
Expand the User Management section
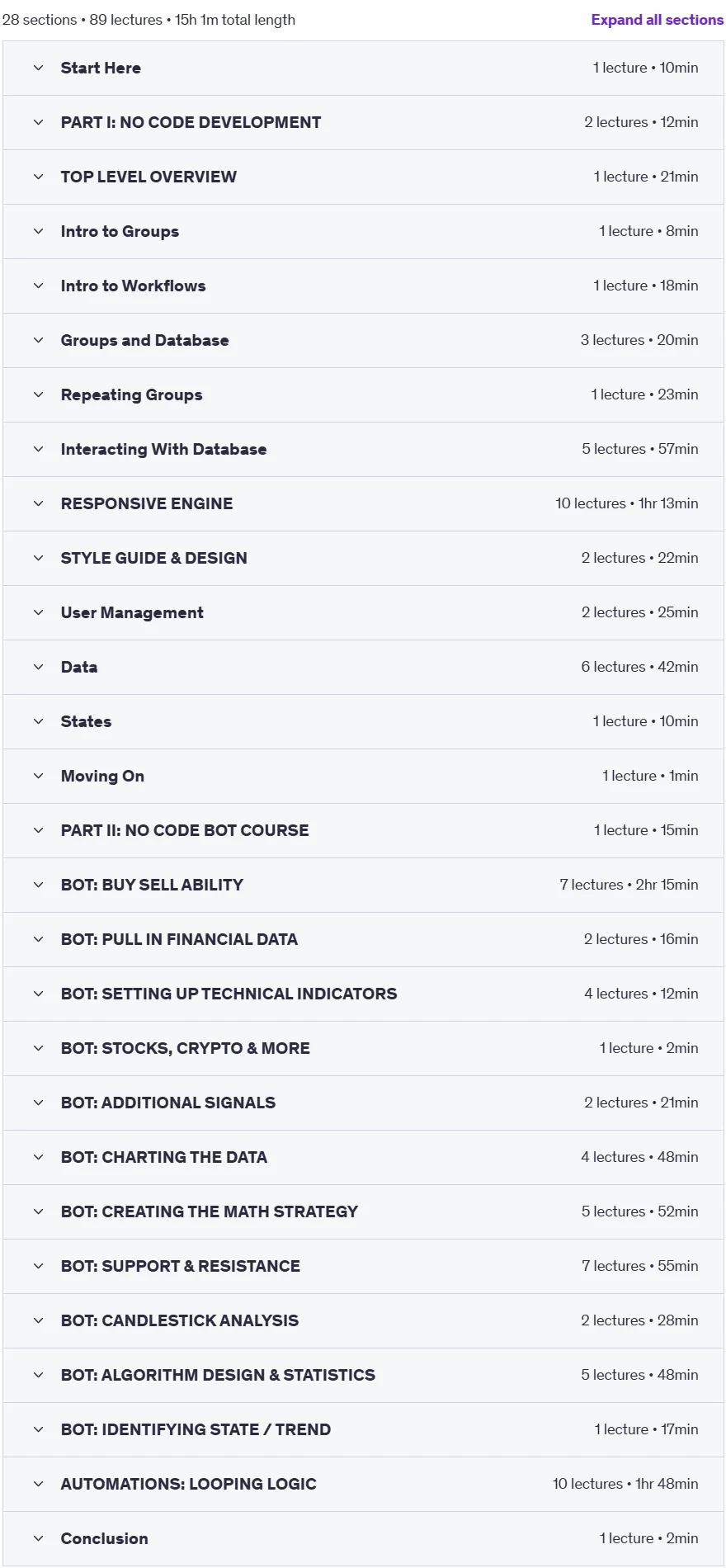363,612
